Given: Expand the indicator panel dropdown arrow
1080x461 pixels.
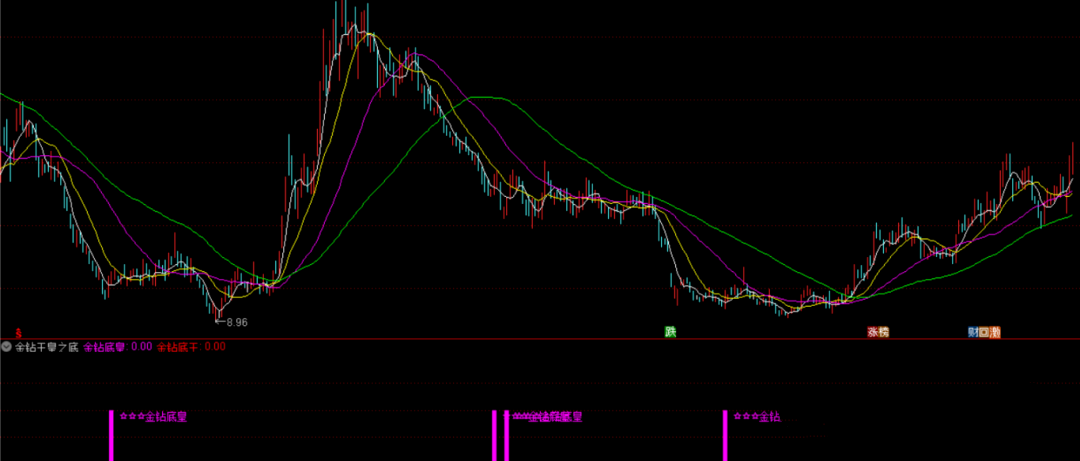Looking at the screenshot, I should click(6, 347).
